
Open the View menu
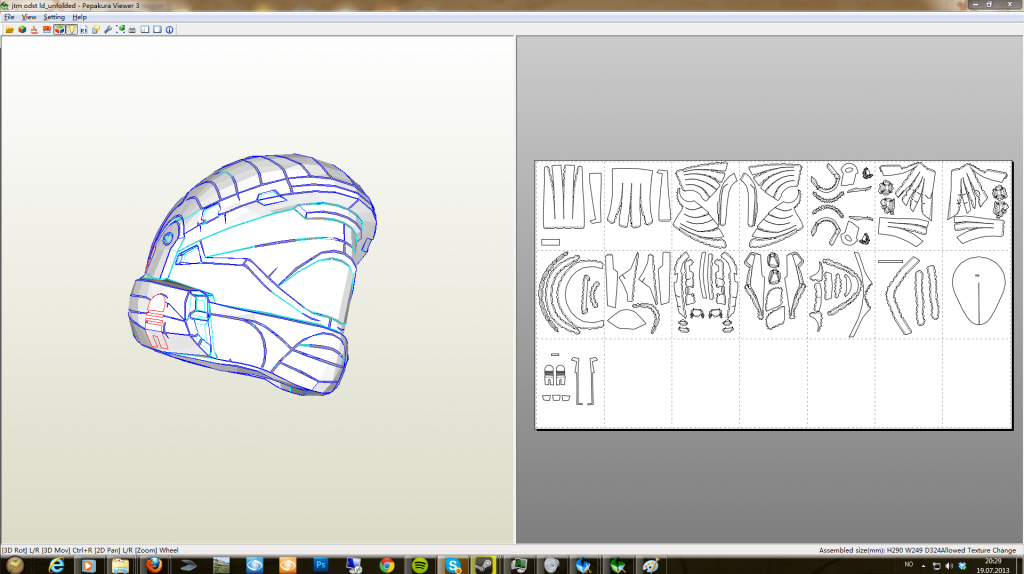[29, 17]
